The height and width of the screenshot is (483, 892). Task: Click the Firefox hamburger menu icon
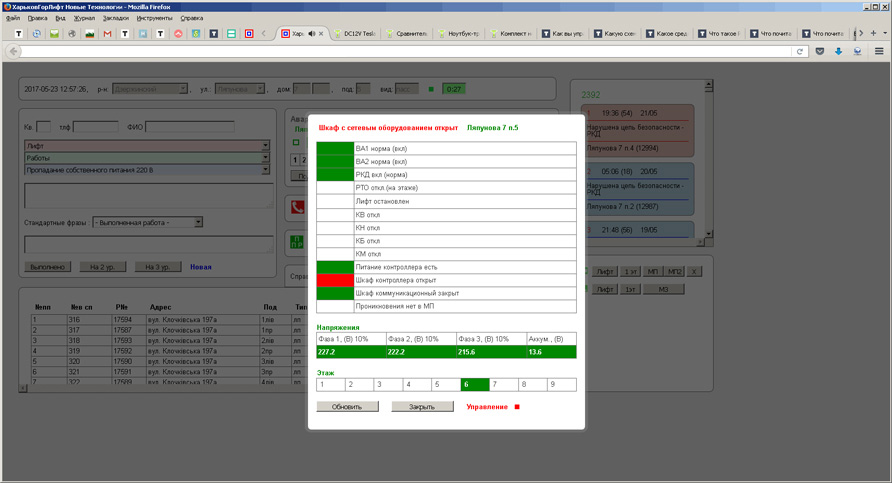[880, 51]
